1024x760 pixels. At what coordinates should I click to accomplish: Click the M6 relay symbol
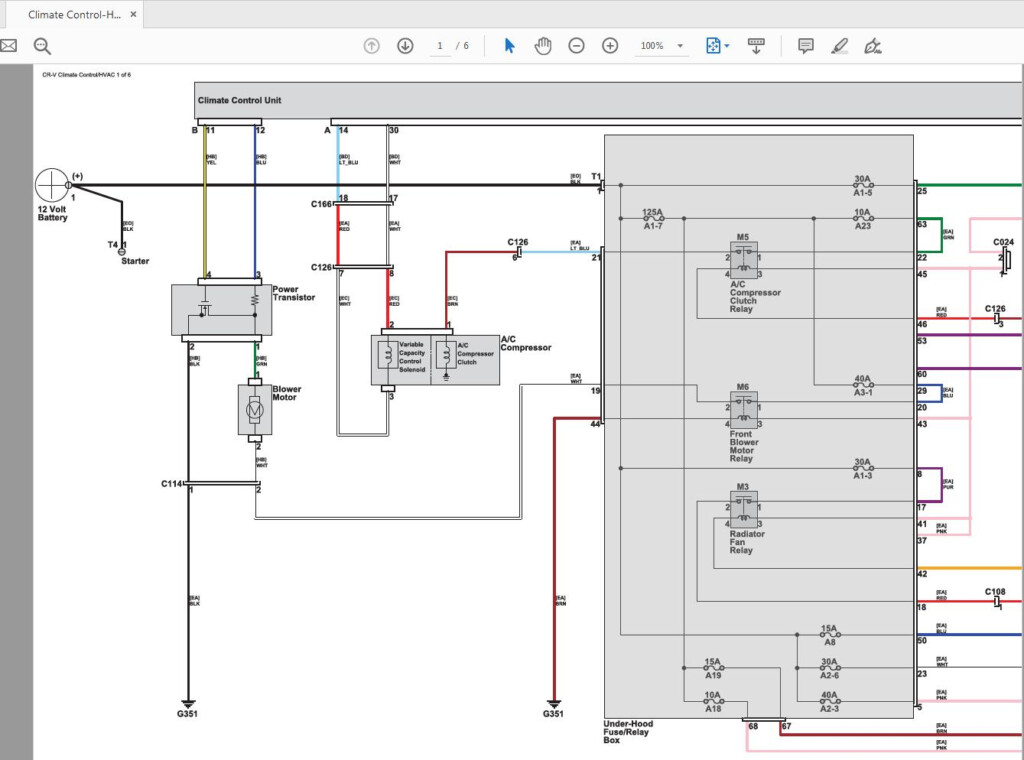[744, 409]
